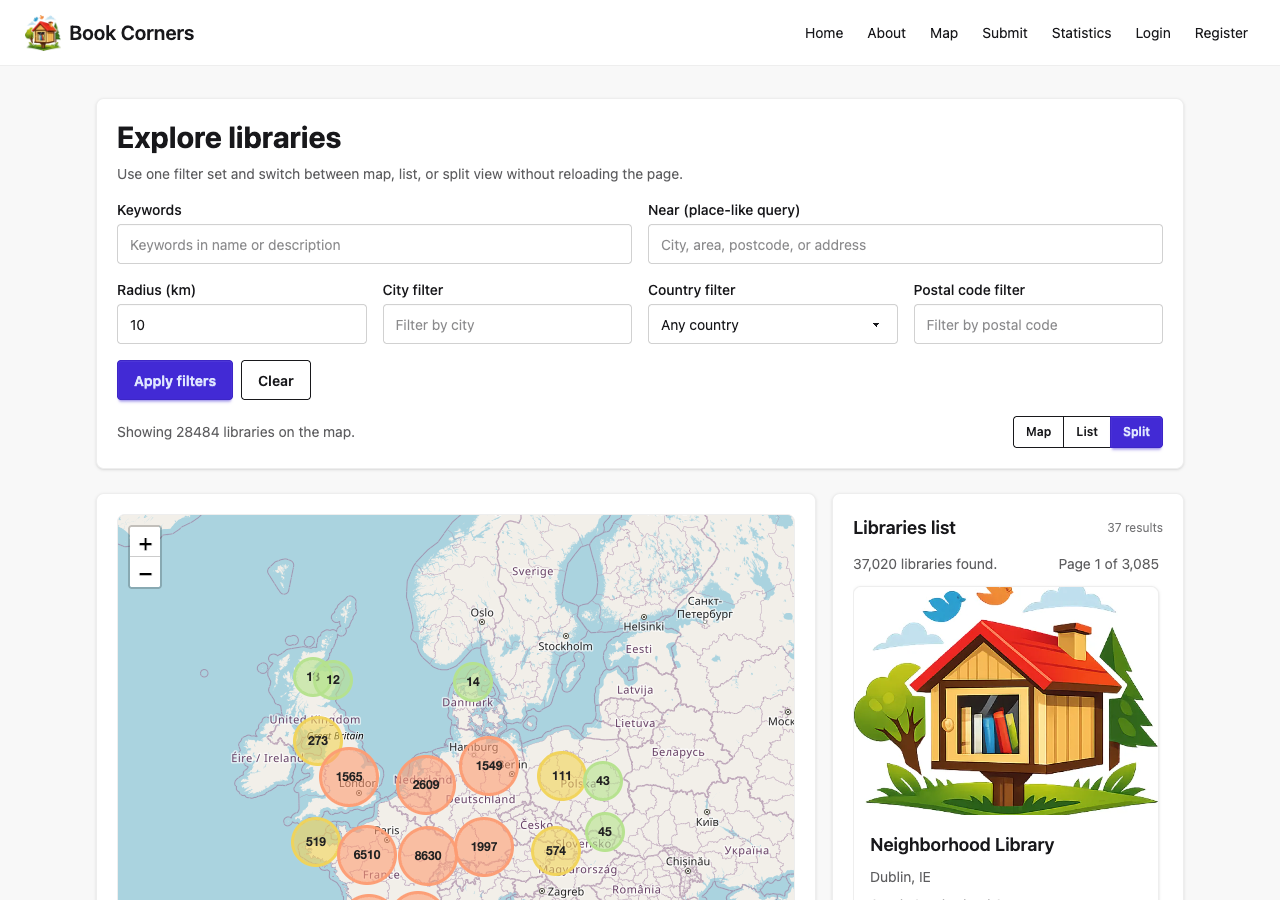Click the 1549 cluster near Hamburg
The width and height of the screenshot is (1280, 900).
pos(489,765)
